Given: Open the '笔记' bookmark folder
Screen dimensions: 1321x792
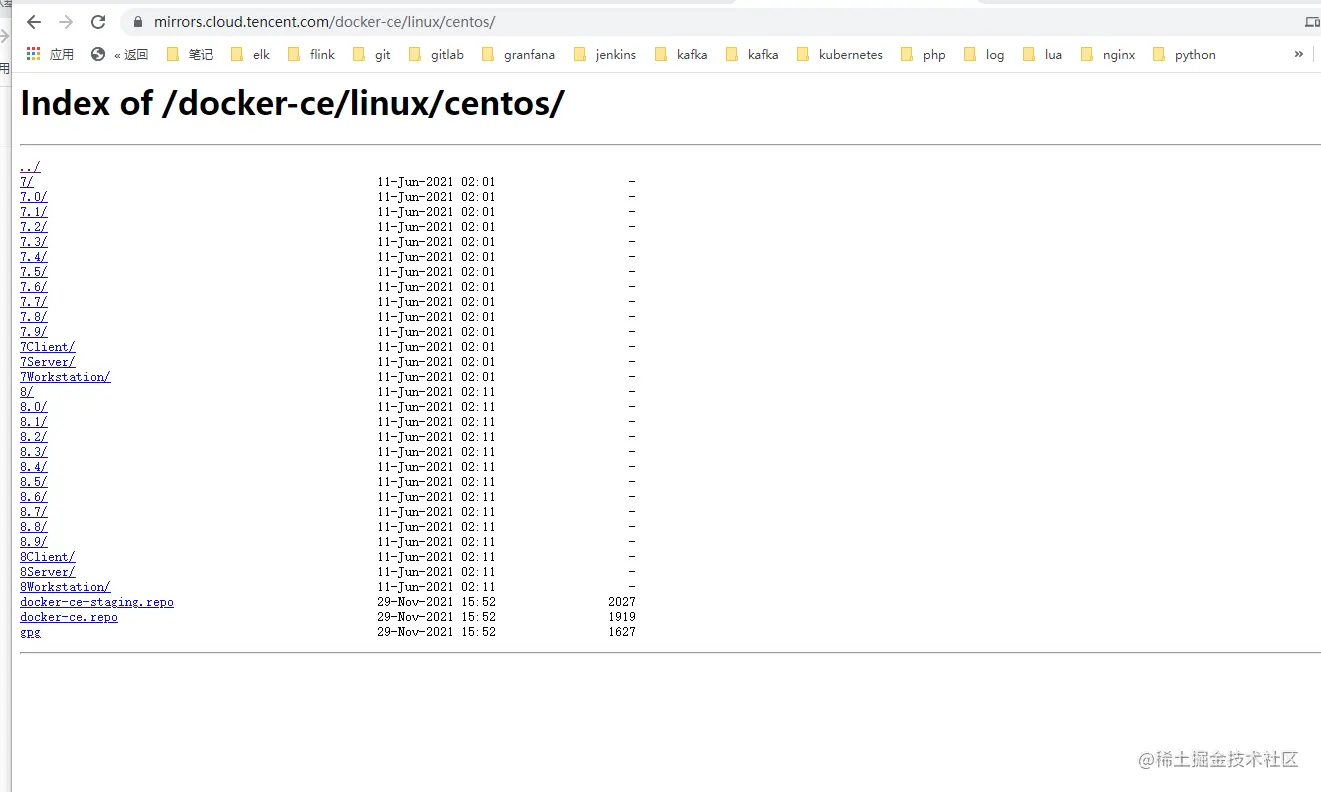Looking at the screenshot, I should click(x=189, y=54).
